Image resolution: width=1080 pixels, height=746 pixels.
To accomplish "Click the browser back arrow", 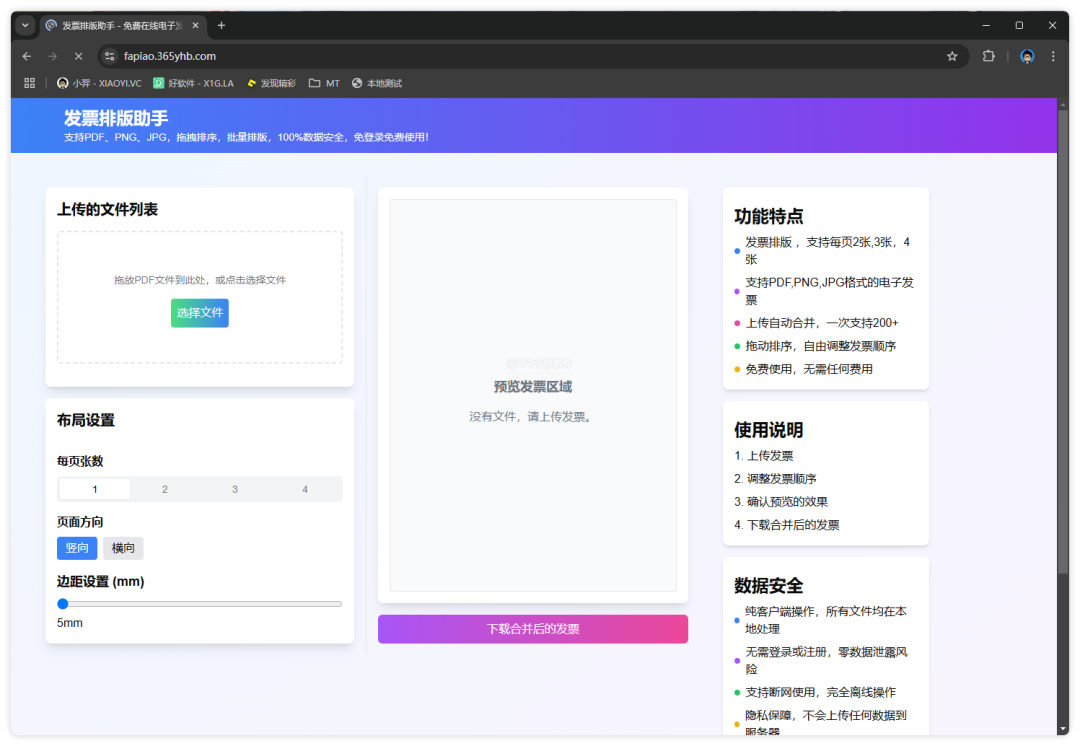I will (27, 56).
